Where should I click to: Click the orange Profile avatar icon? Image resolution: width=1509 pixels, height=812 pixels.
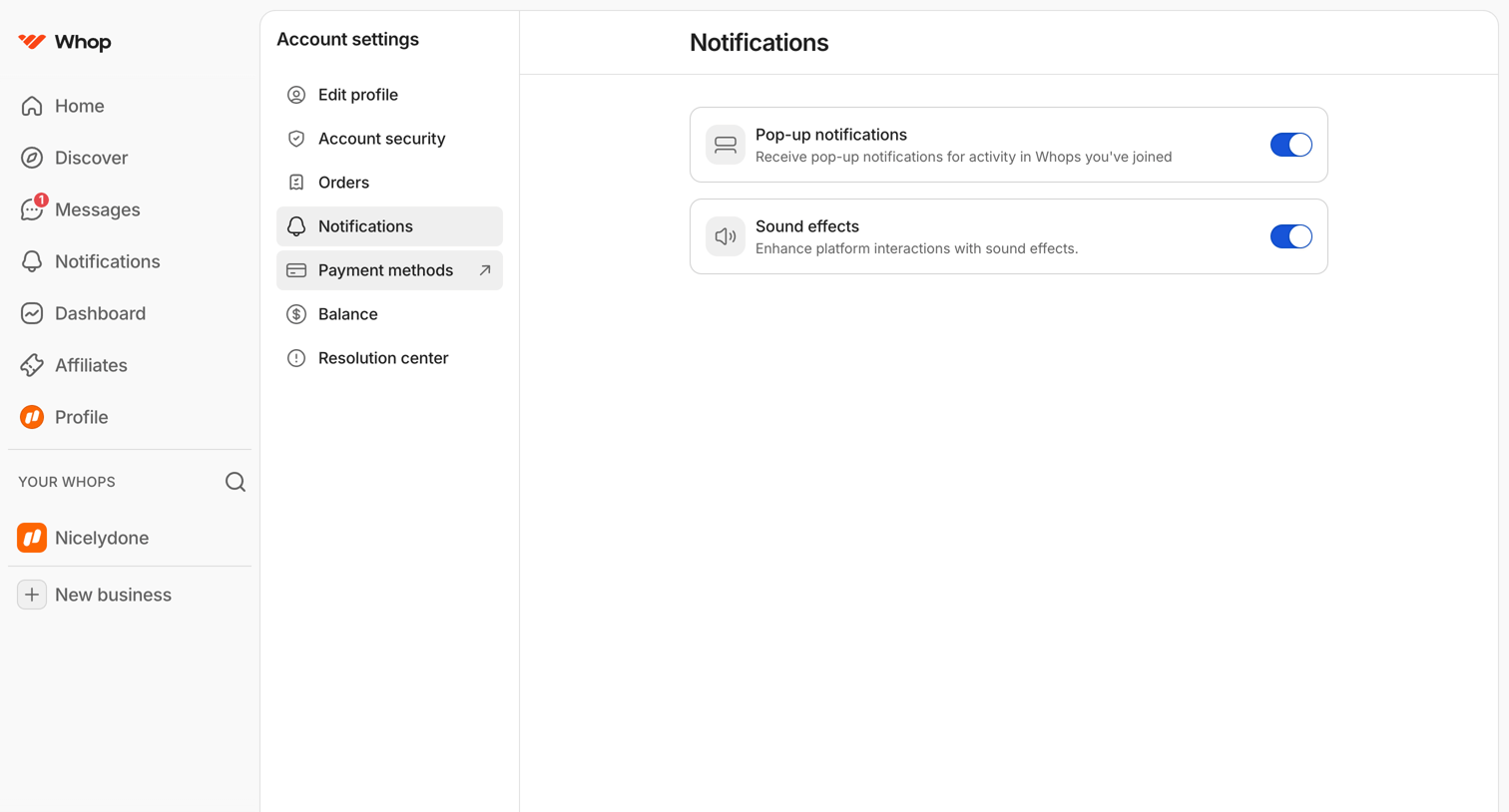click(32, 417)
